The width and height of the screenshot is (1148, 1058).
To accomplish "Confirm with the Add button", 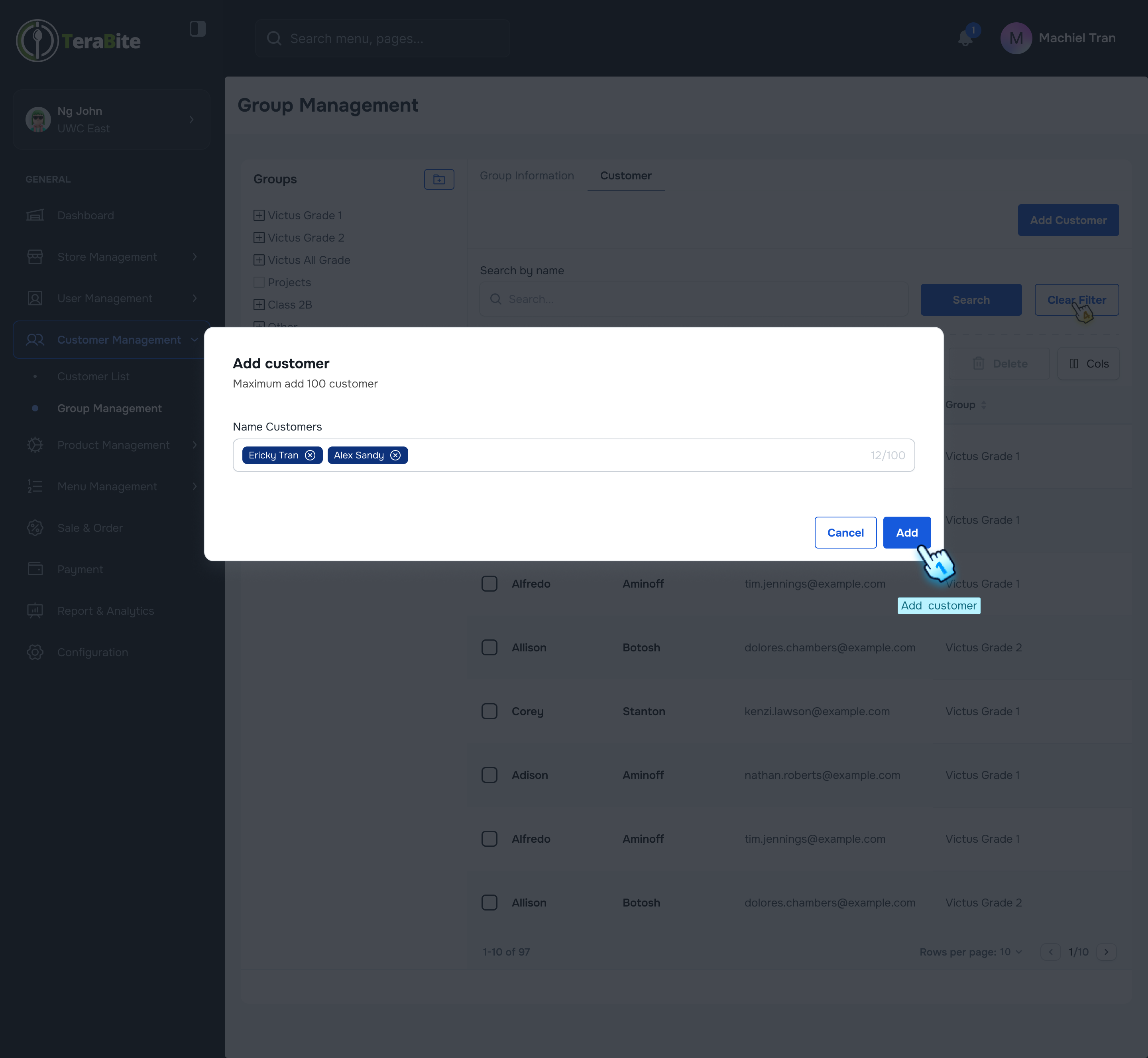I will click(x=906, y=533).
